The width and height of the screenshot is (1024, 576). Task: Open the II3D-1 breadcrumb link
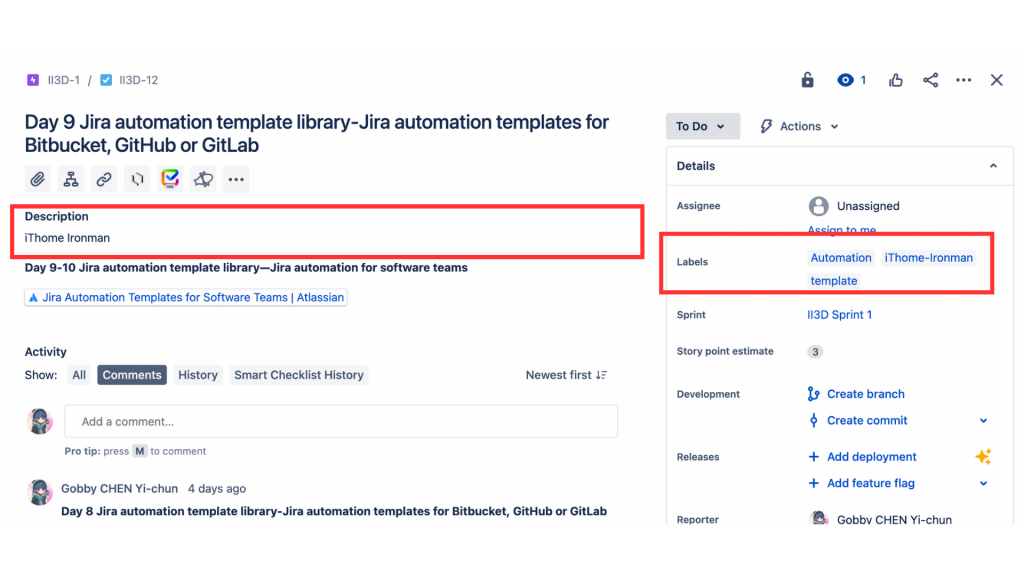(63, 80)
